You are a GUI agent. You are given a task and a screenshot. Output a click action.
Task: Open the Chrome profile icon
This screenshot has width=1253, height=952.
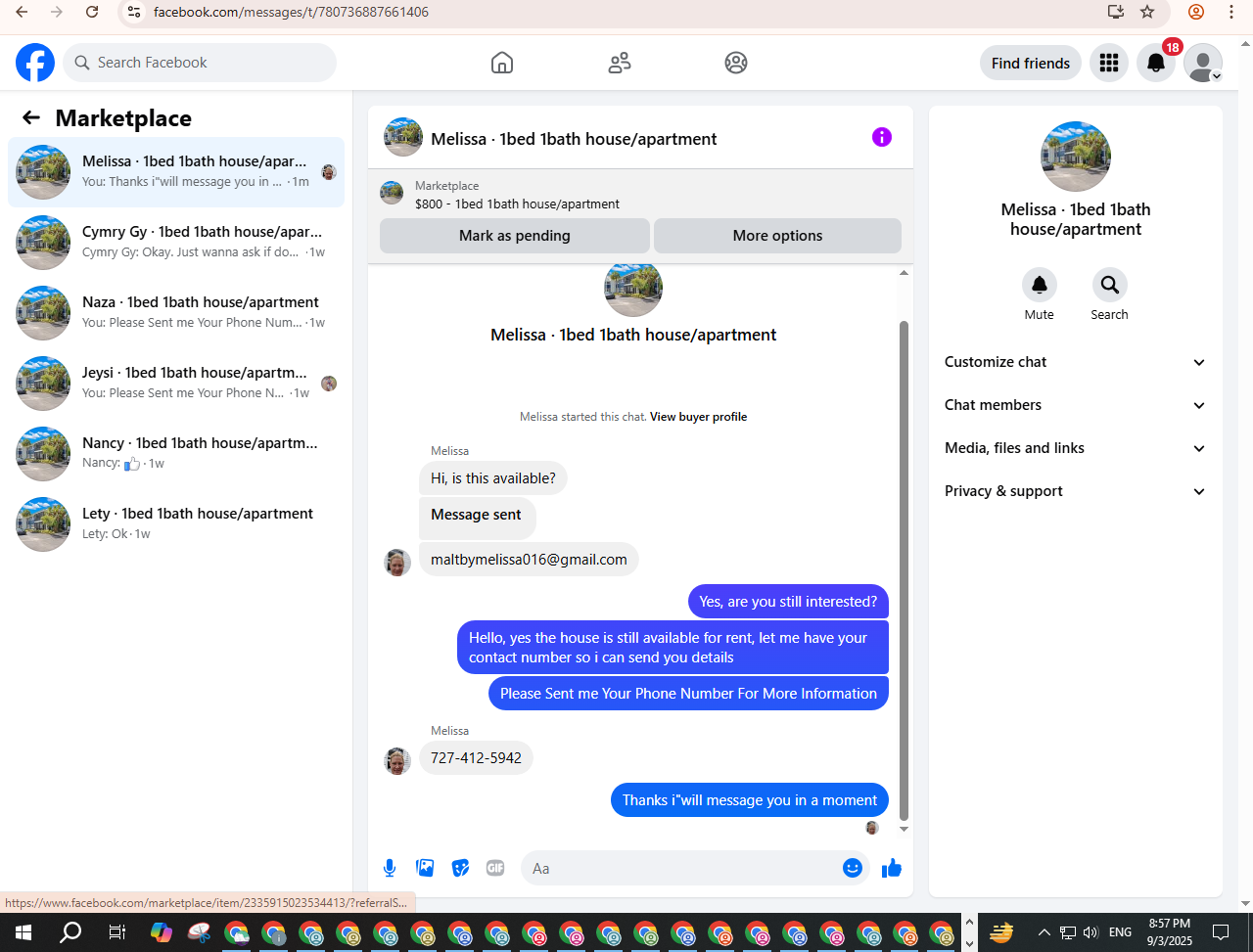1196,12
